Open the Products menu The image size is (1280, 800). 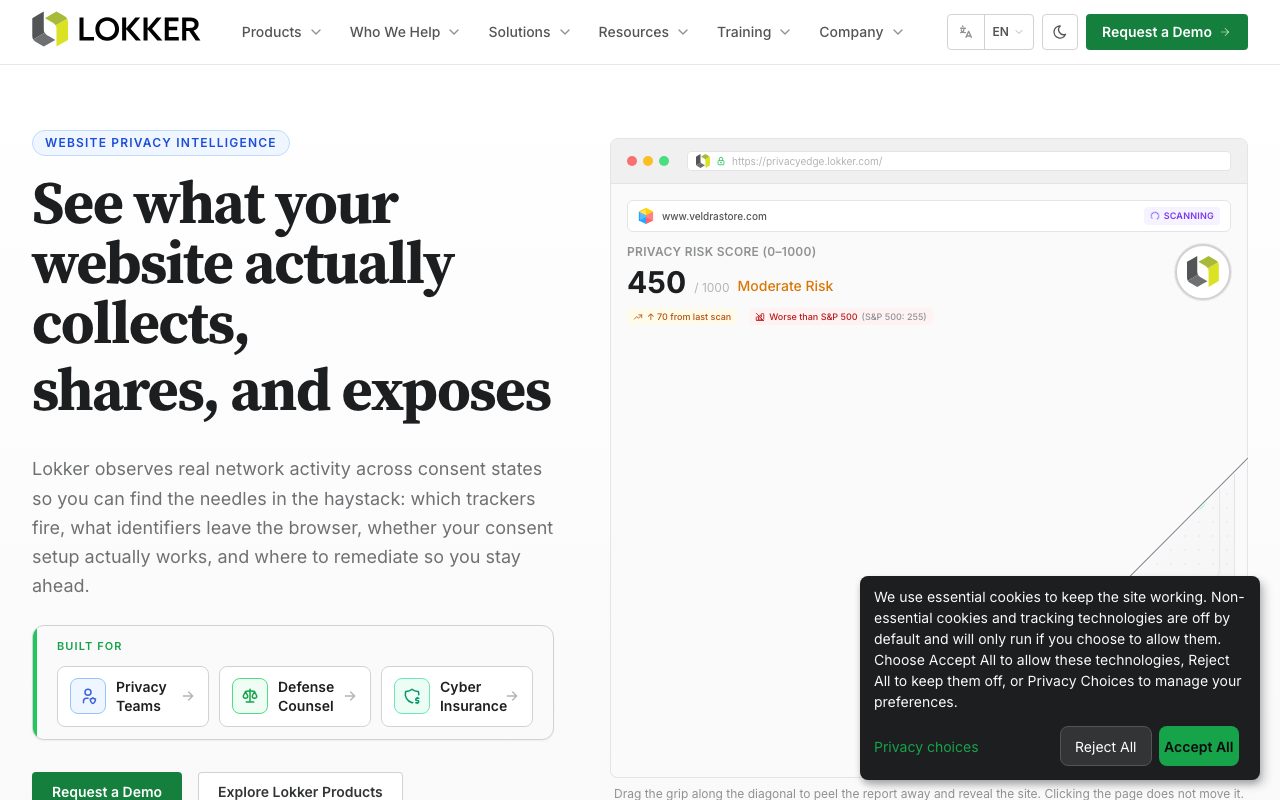[x=281, y=32]
